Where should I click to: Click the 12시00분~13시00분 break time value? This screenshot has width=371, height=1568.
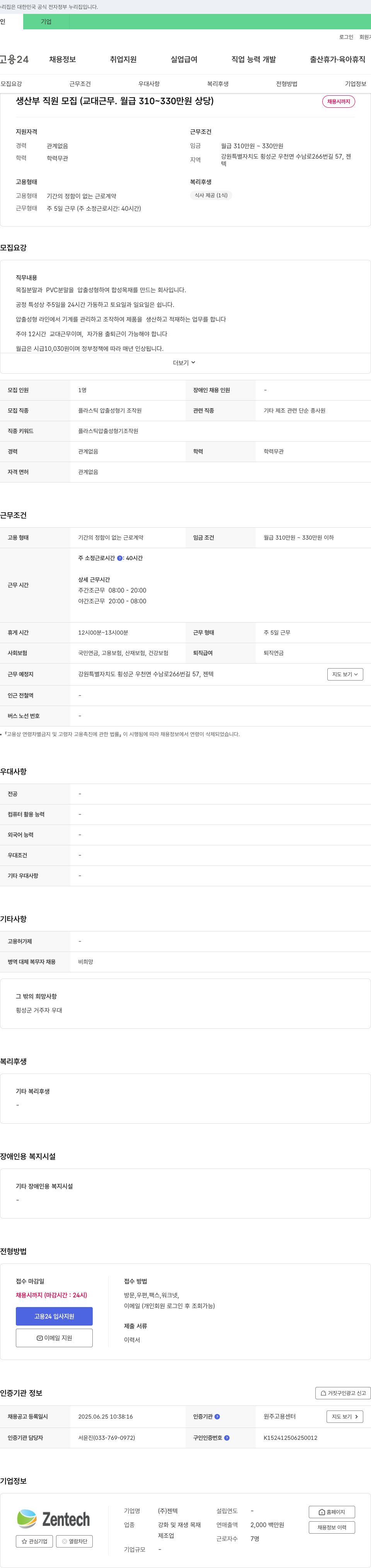[103, 632]
